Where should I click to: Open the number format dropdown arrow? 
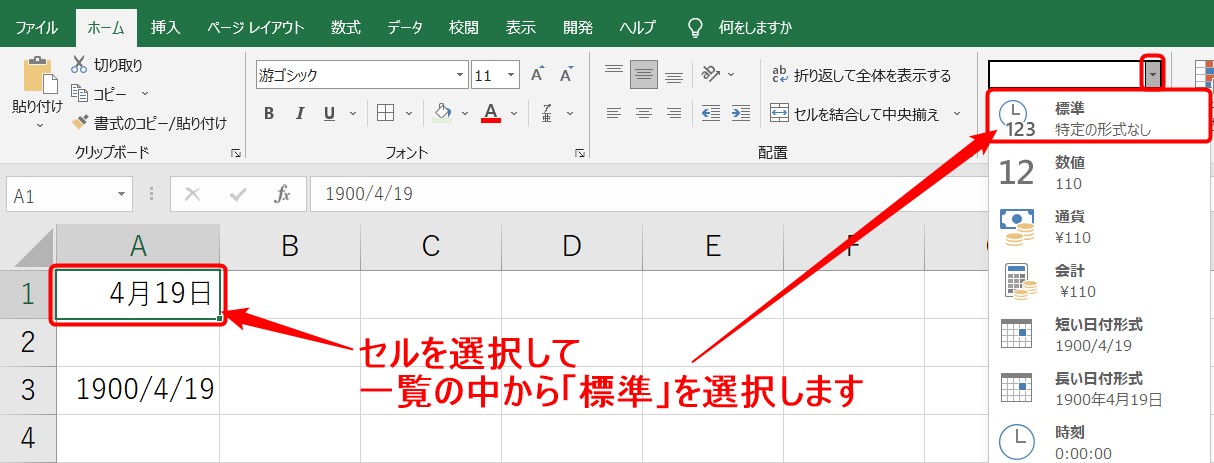pyautogui.click(x=1153, y=74)
